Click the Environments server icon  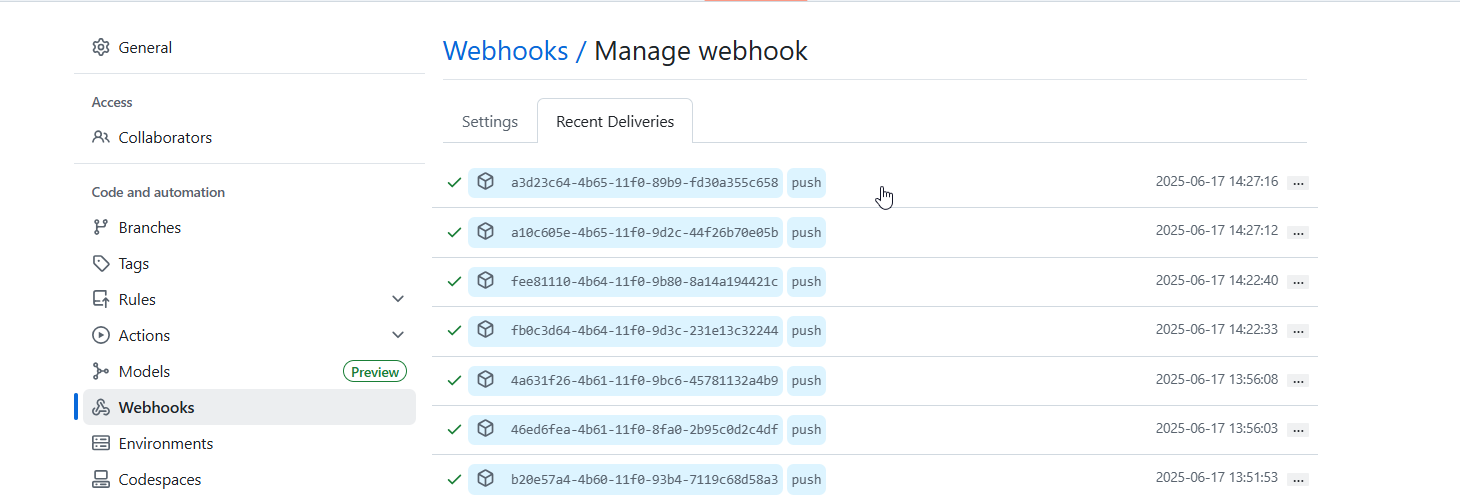[x=100, y=444]
